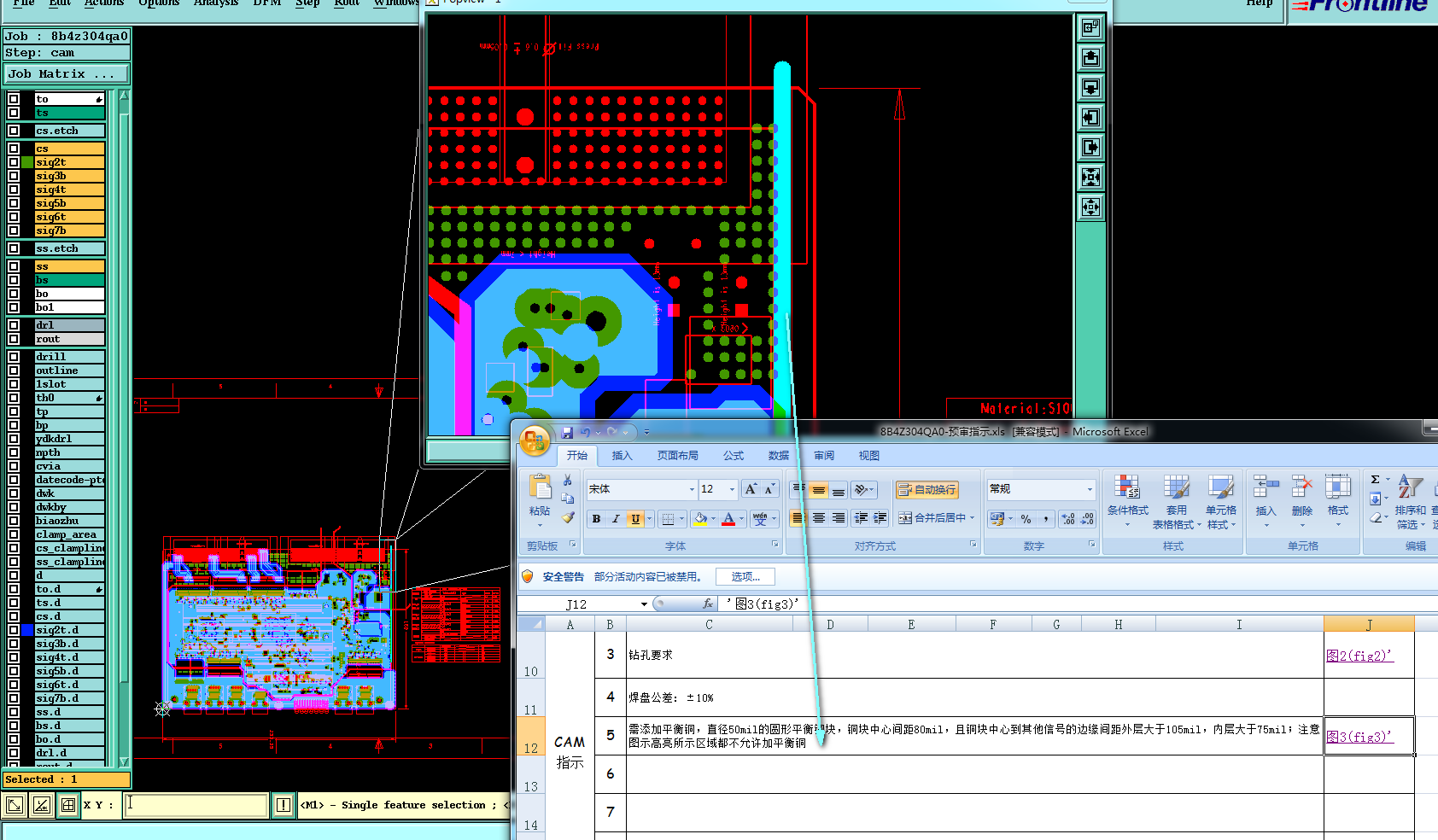Toggle the checkbox for layer sig2t

click(x=14, y=162)
